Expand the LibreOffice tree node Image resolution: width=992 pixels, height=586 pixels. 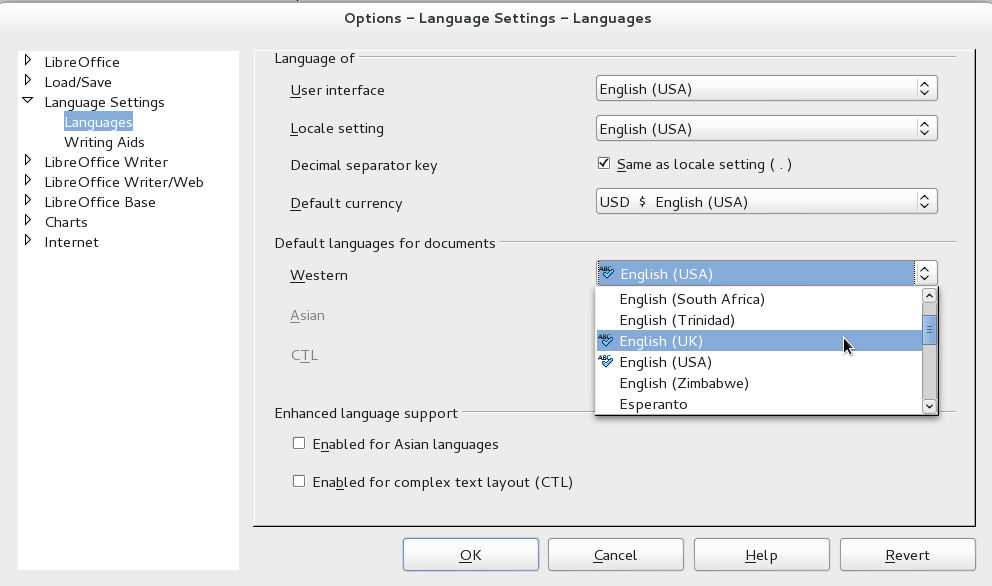point(28,60)
